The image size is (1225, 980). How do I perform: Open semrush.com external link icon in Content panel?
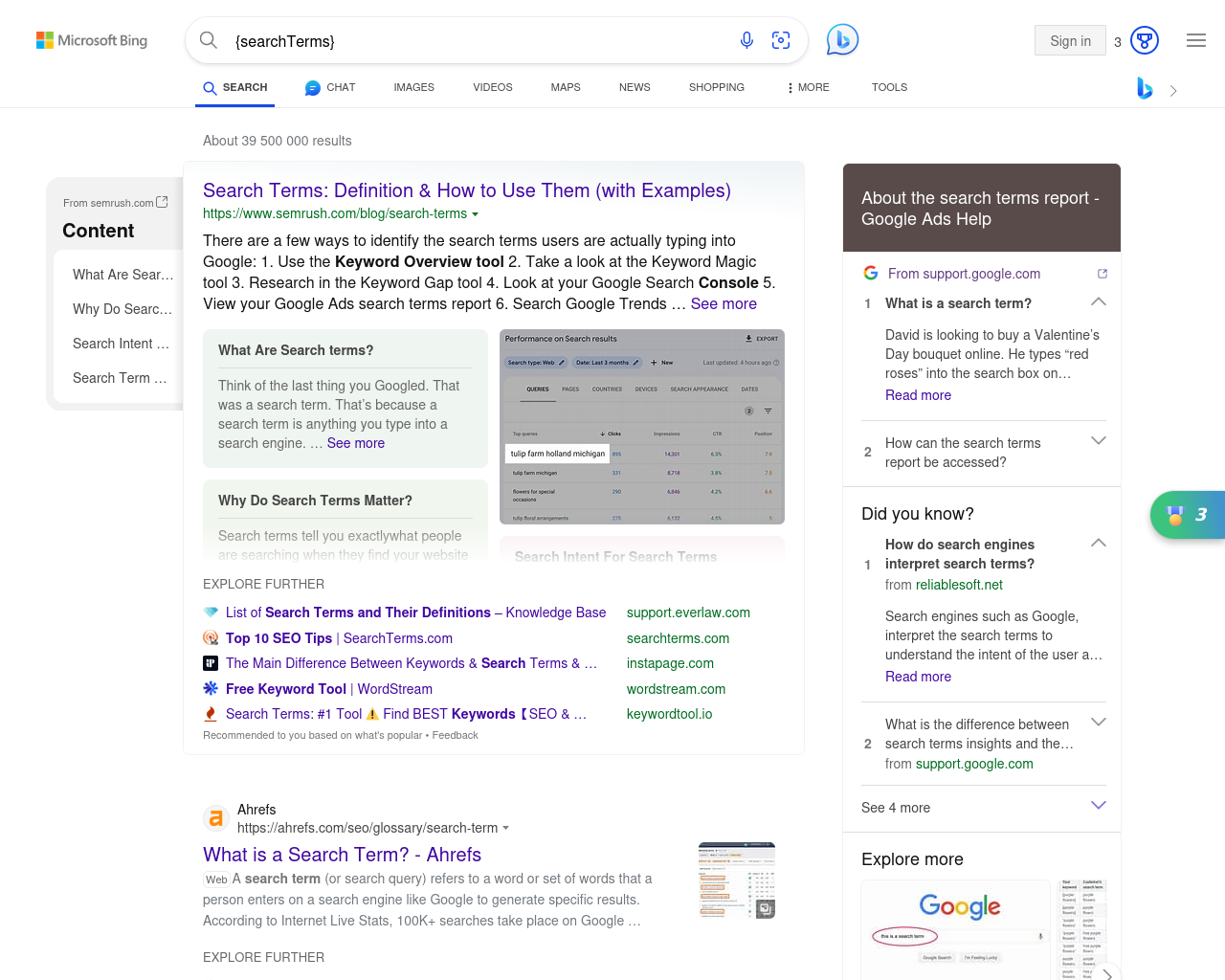tap(162, 202)
